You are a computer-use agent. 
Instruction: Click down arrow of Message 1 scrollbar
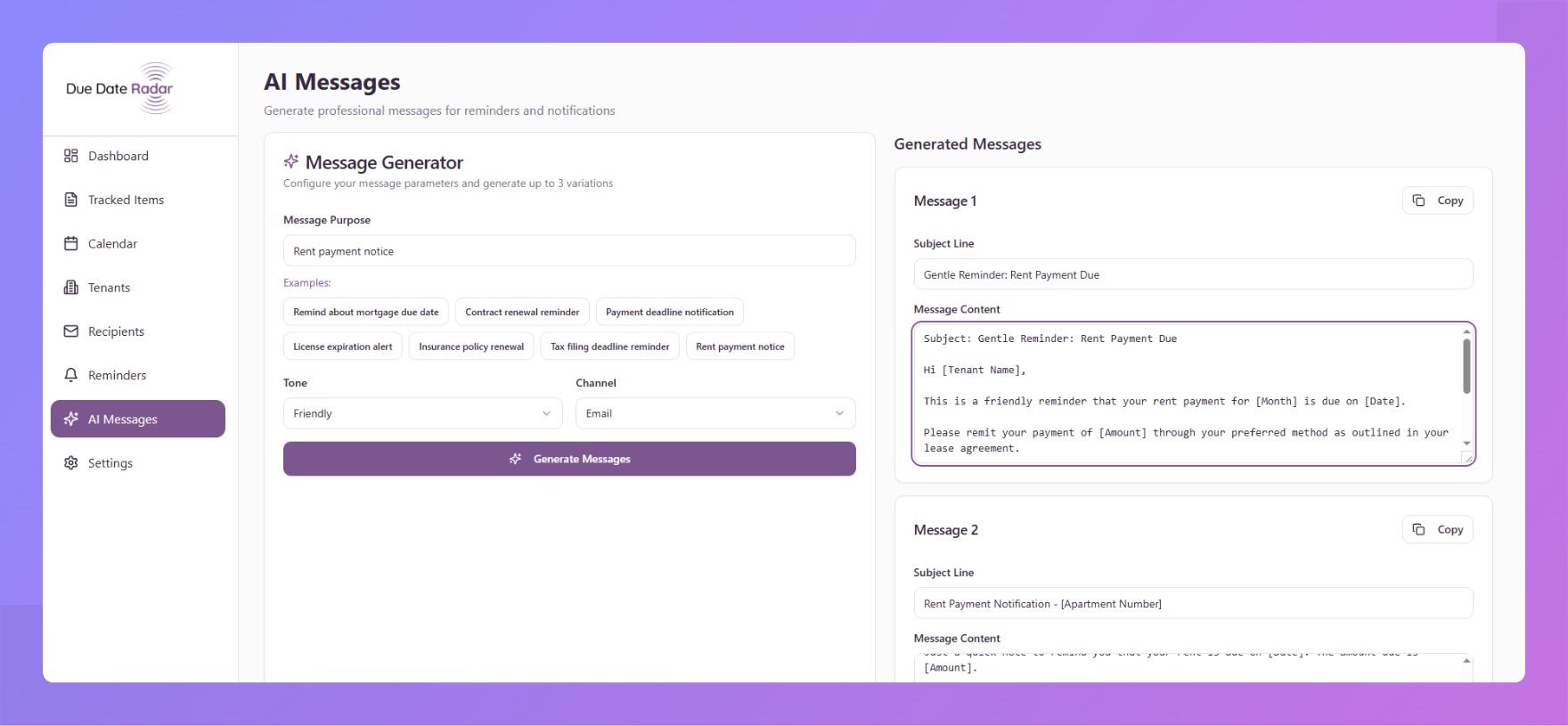(x=1466, y=443)
